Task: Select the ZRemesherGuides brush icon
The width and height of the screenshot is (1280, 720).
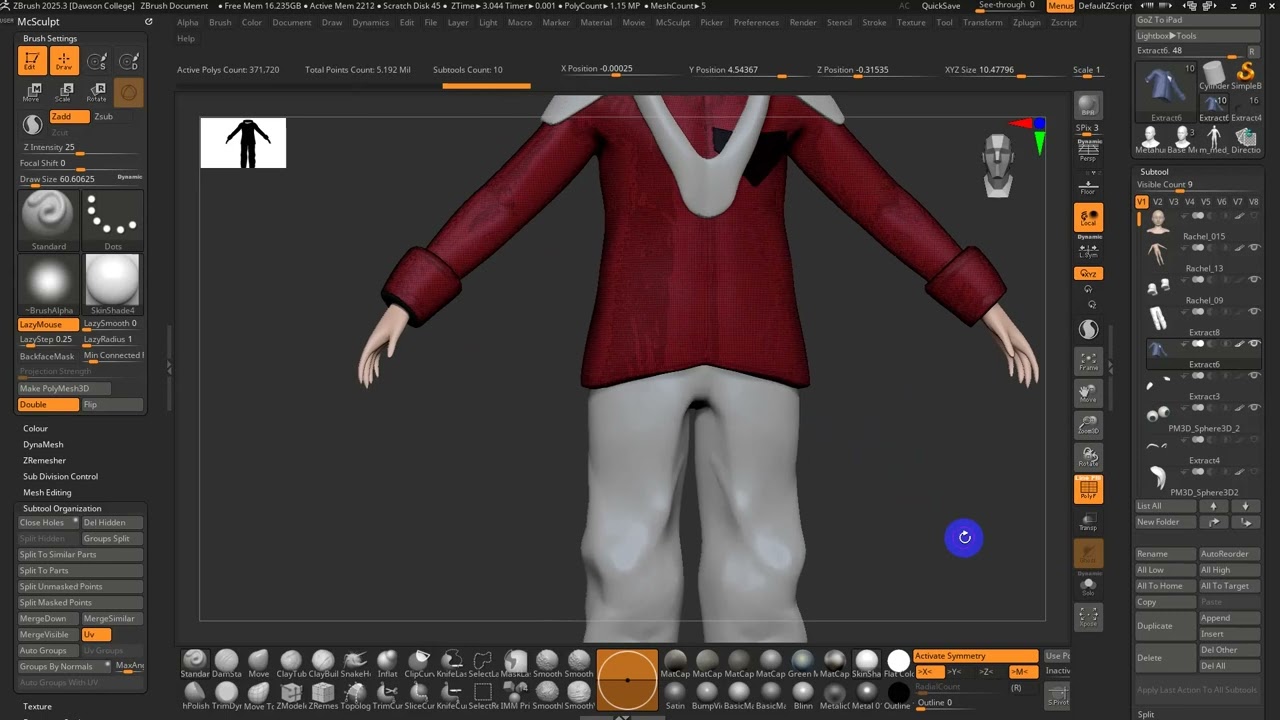Action: (323, 694)
